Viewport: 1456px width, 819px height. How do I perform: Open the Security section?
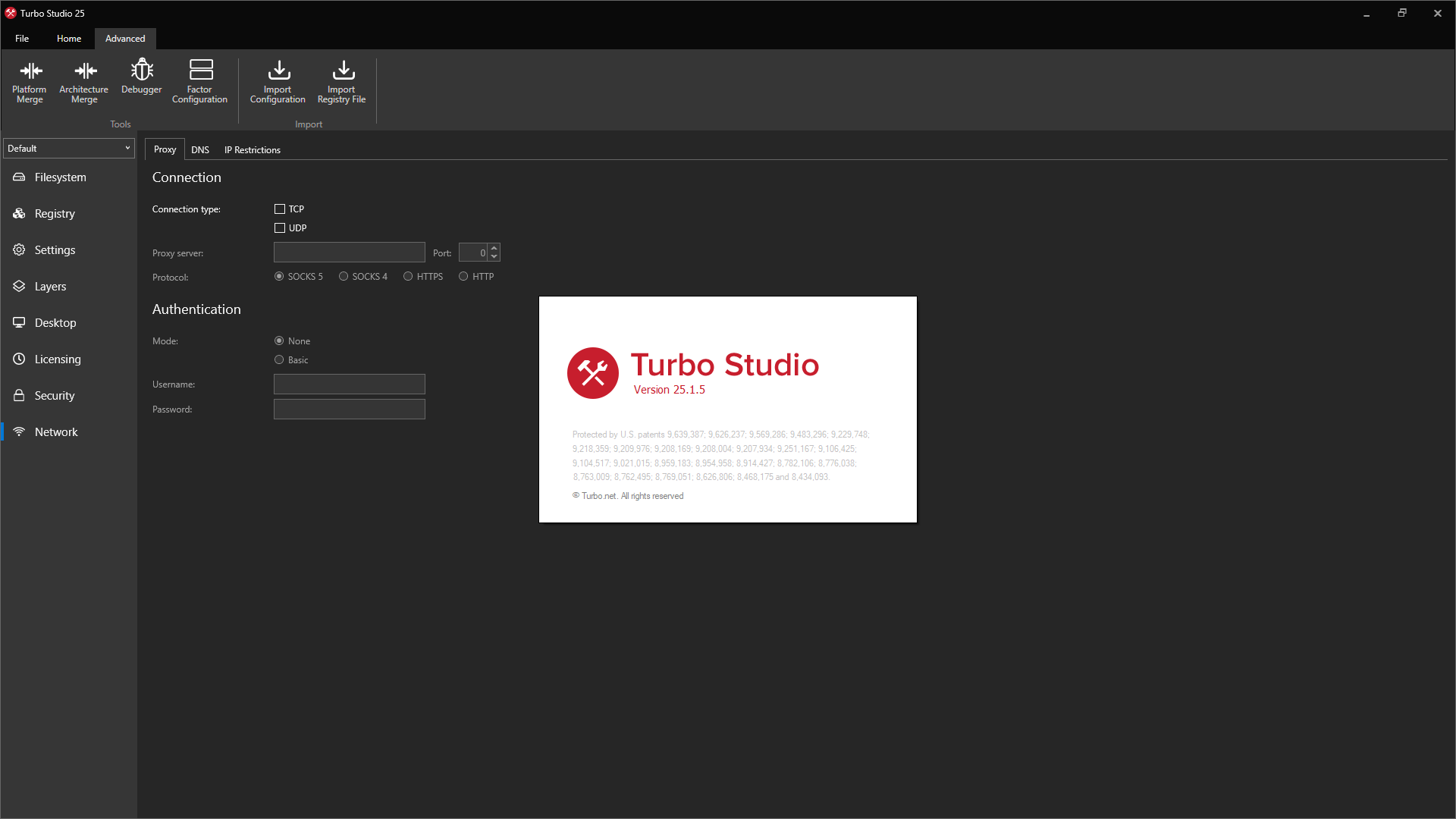(69, 396)
